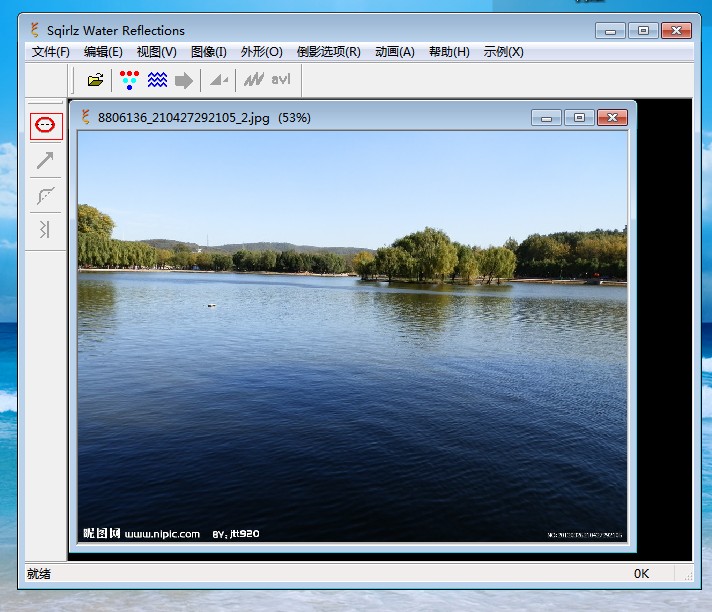
Task: Open the 倒影选项(R) menu
Action: pos(328,52)
